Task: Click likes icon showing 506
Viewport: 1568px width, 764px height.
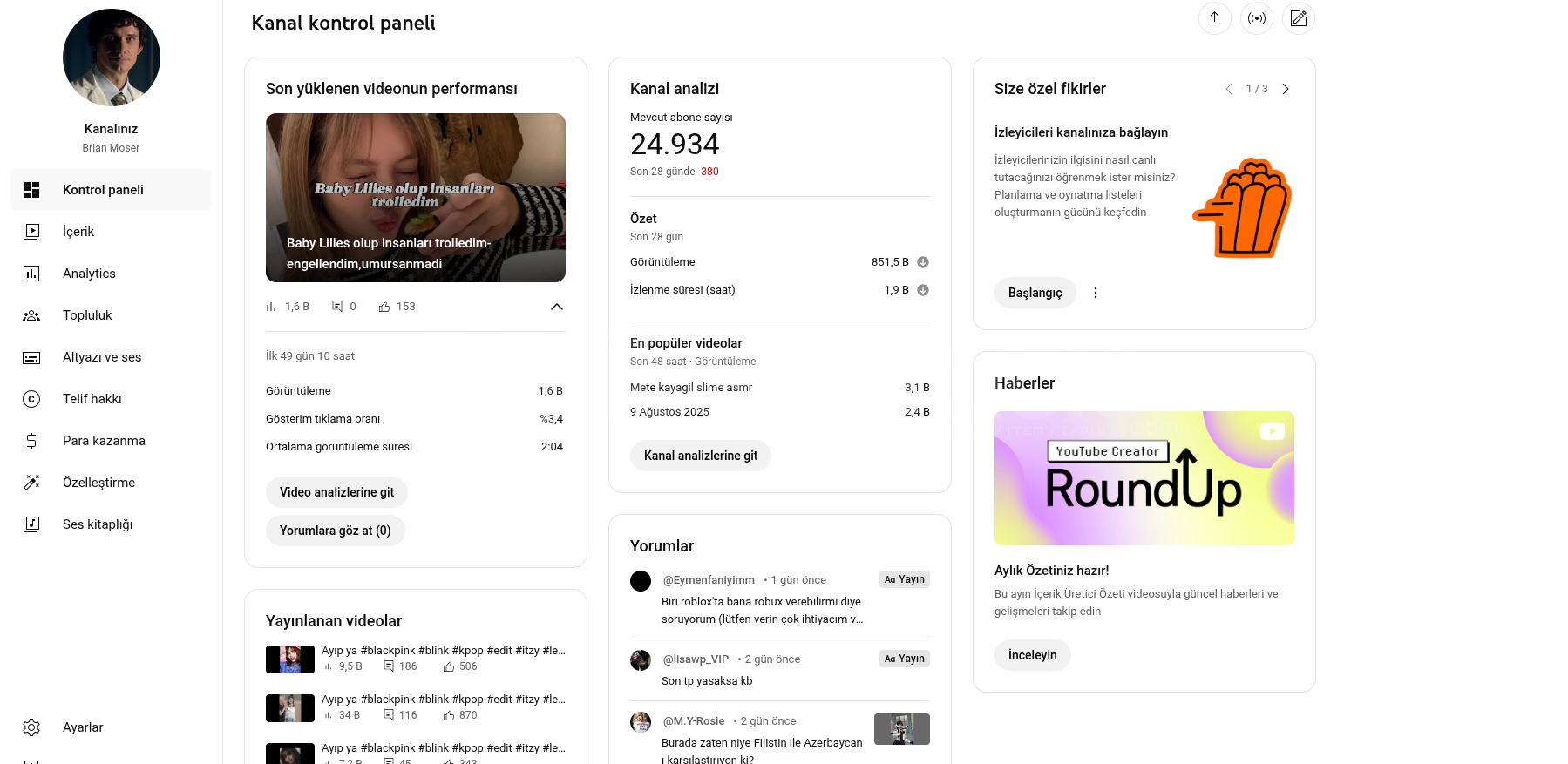Action: [449, 666]
